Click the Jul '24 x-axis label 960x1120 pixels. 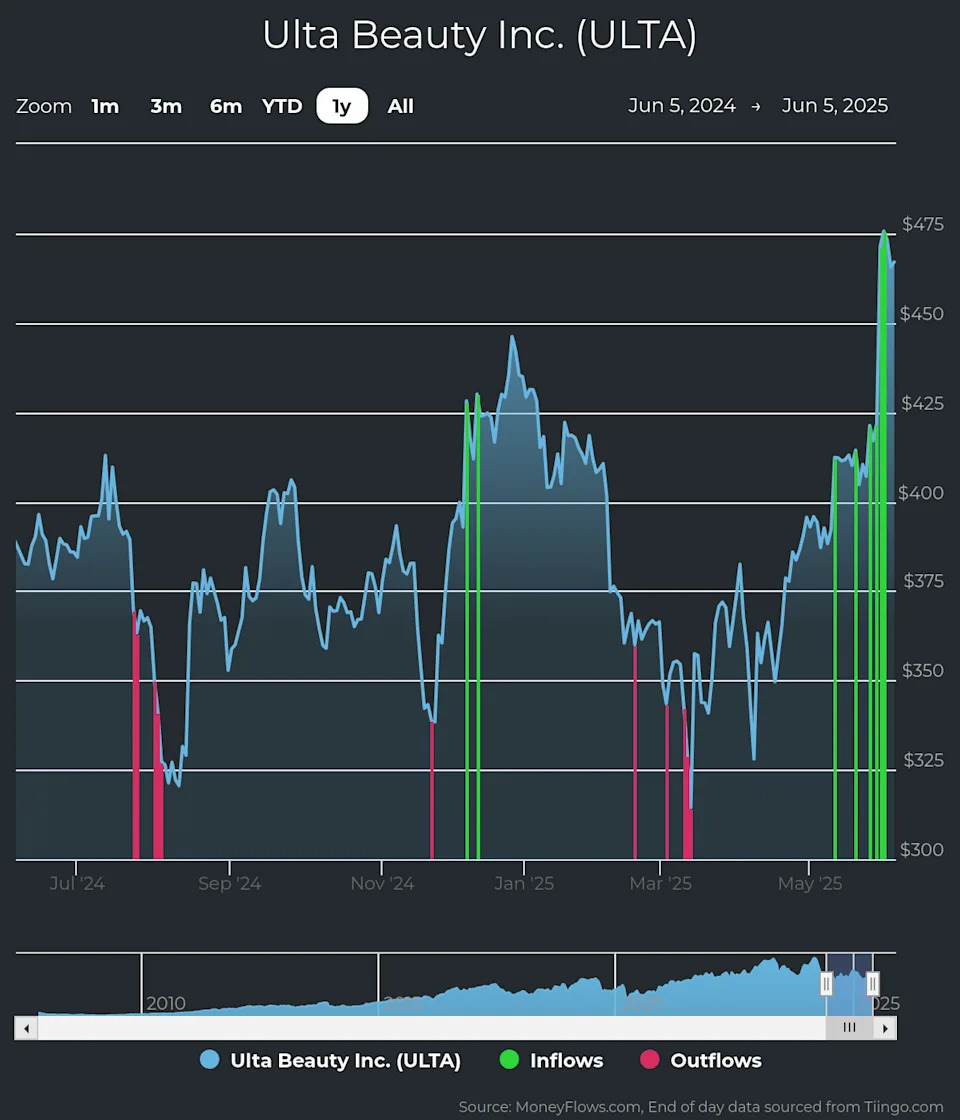click(x=77, y=884)
